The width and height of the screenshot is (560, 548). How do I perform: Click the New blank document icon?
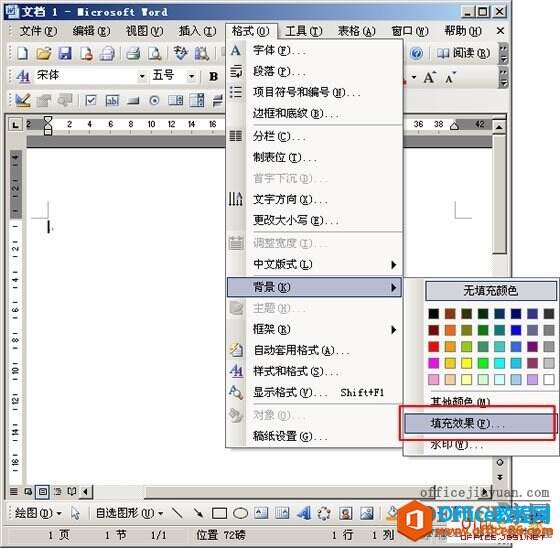click(x=22, y=54)
